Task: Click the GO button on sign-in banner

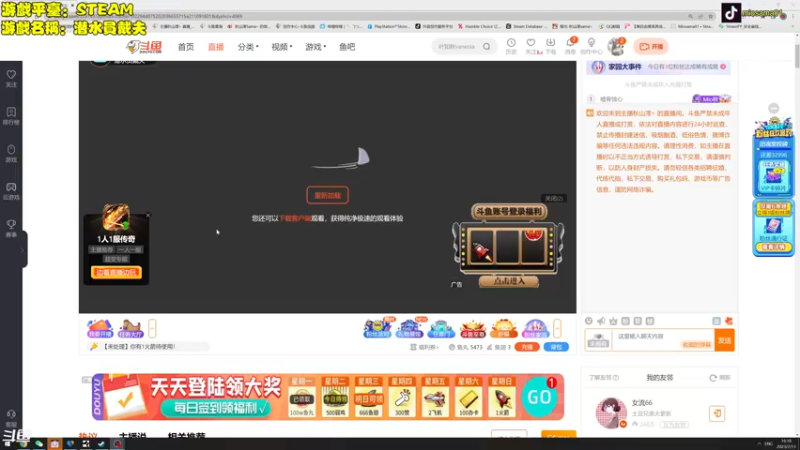Action: coord(539,397)
